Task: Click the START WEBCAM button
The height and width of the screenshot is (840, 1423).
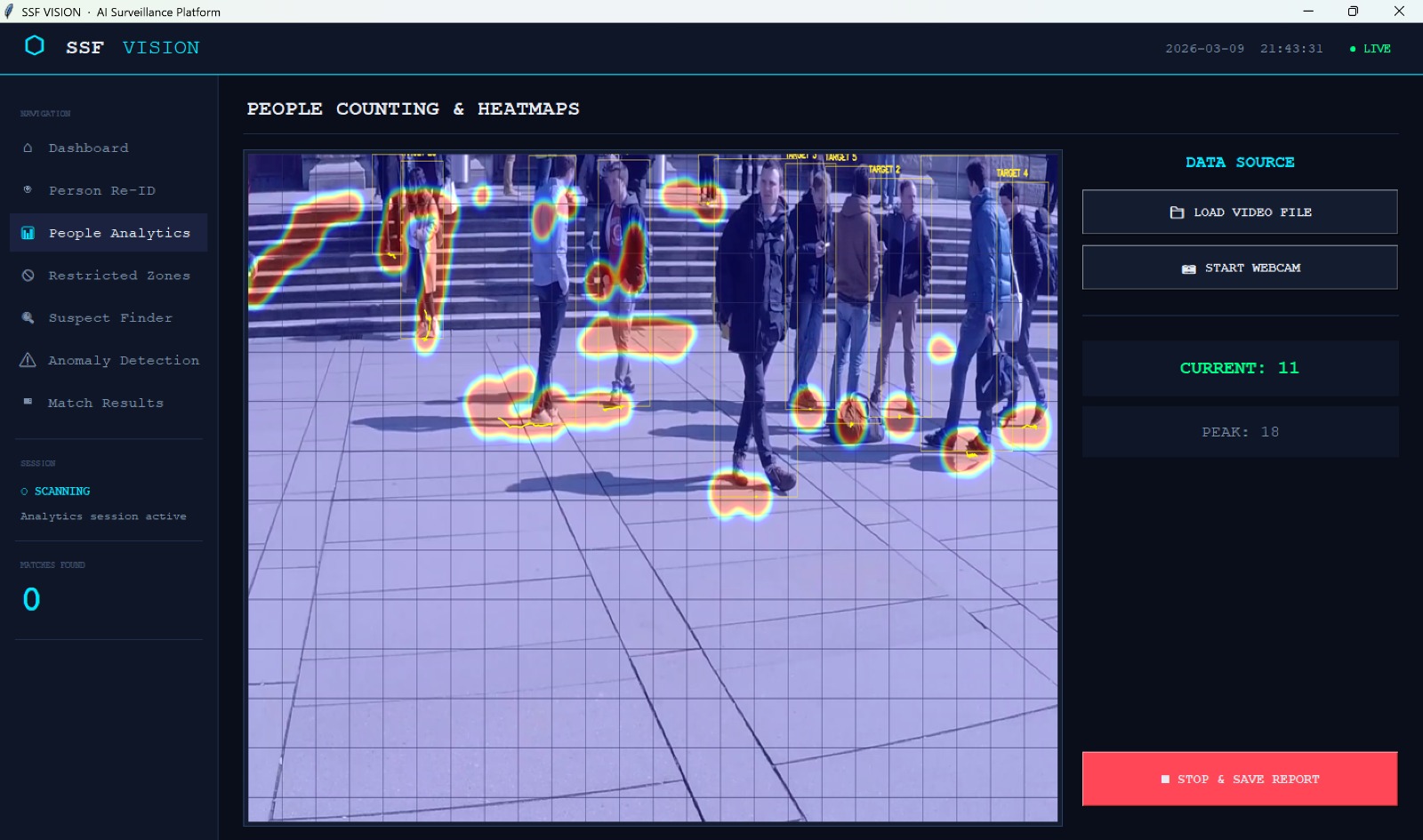Action: click(1240, 267)
